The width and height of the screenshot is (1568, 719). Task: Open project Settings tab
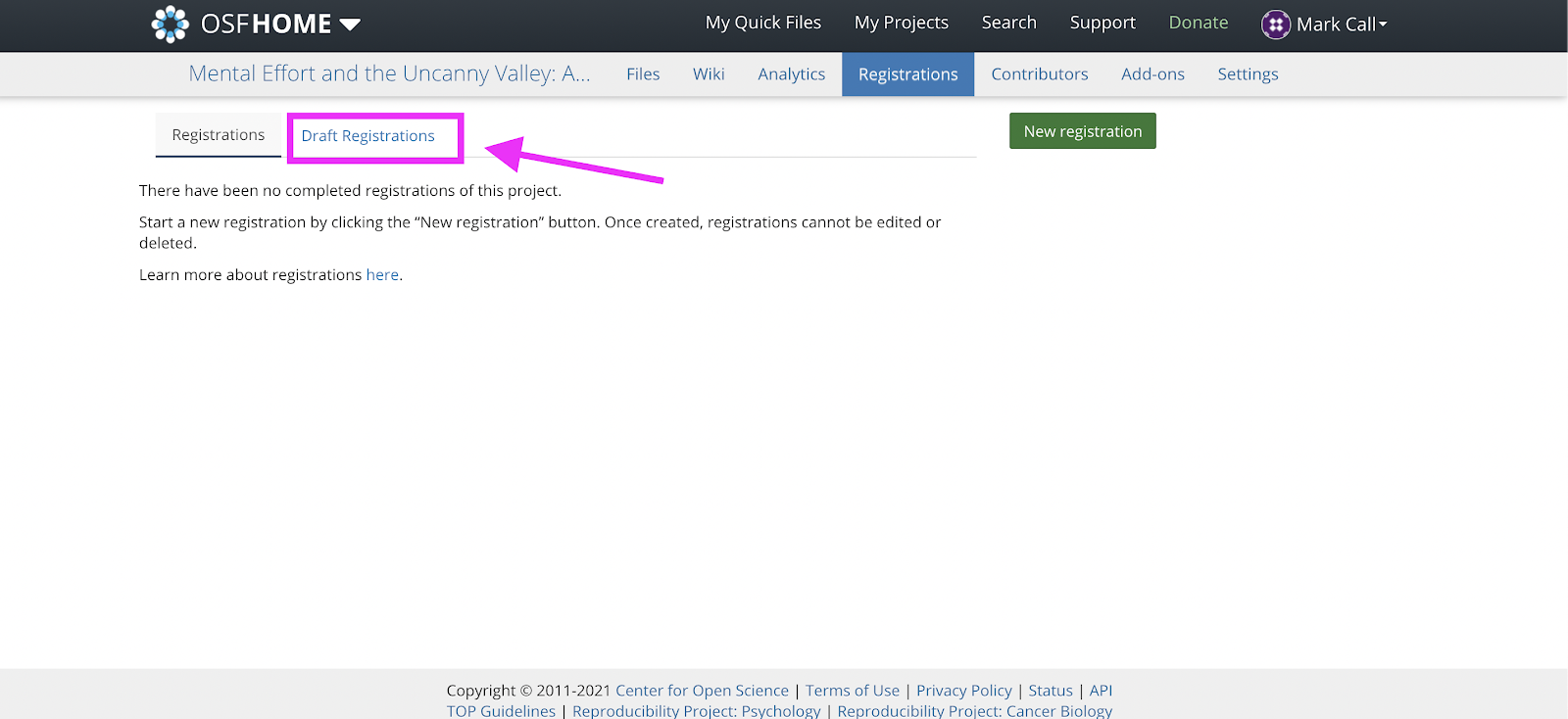coord(1249,74)
